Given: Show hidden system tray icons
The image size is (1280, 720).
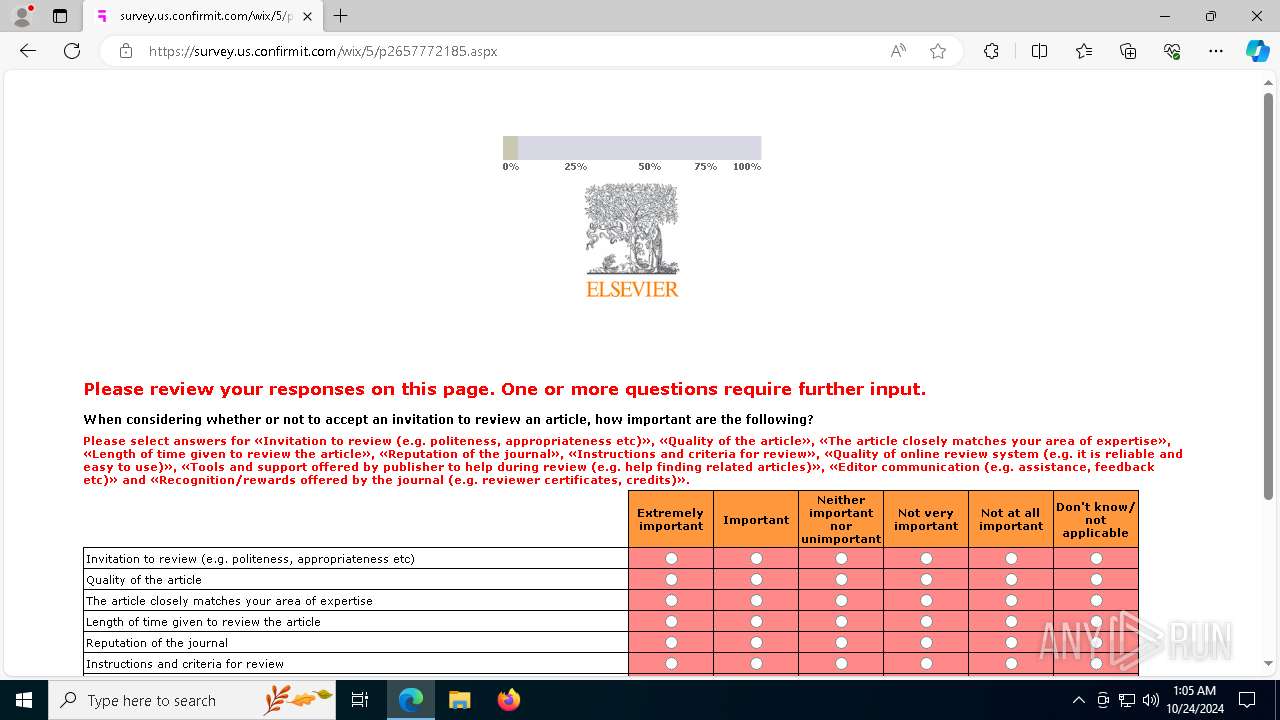Looking at the screenshot, I should [x=1078, y=700].
